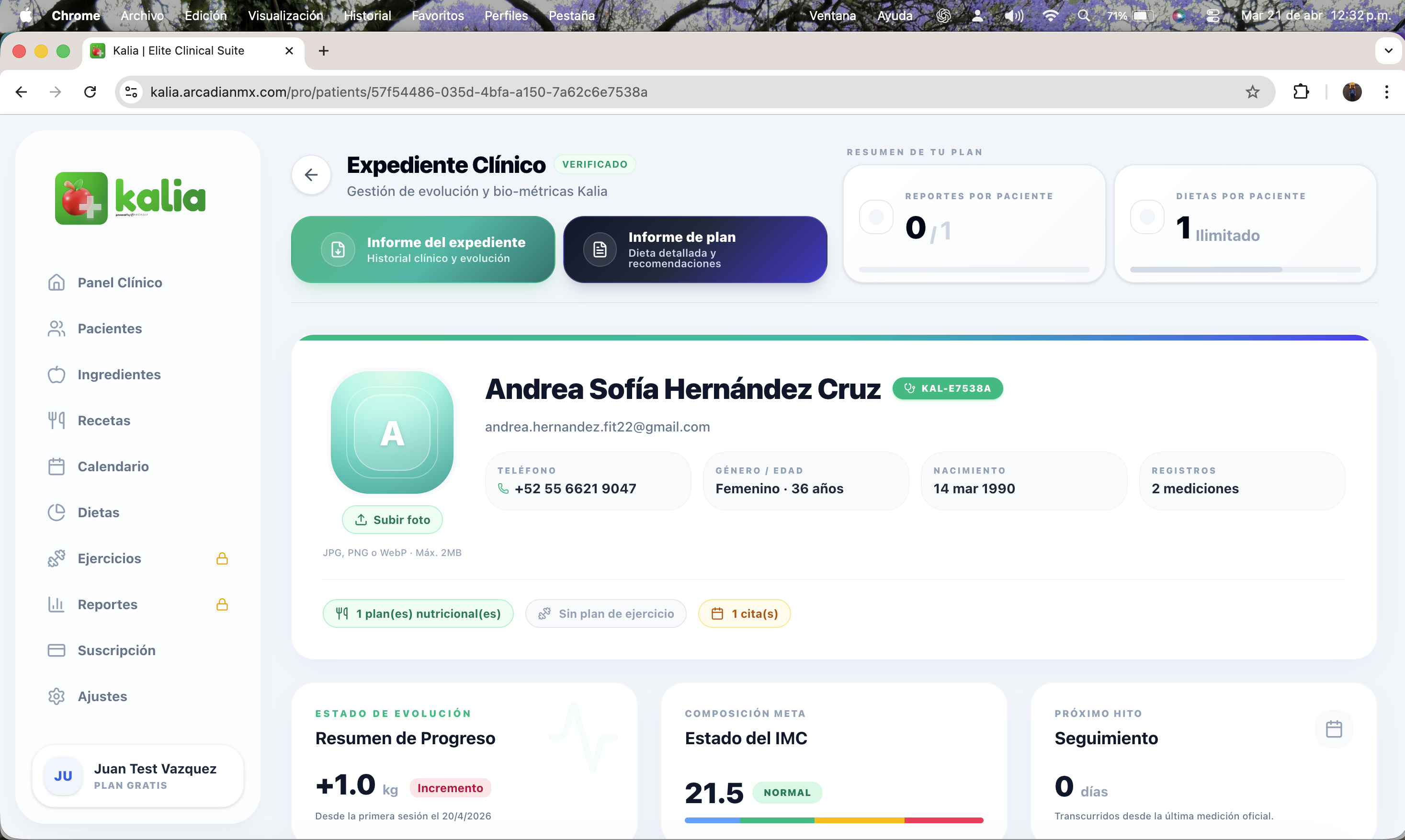Open 1 plan(es) nutricional(es) chip
The height and width of the screenshot is (840, 1405).
pyautogui.click(x=418, y=613)
